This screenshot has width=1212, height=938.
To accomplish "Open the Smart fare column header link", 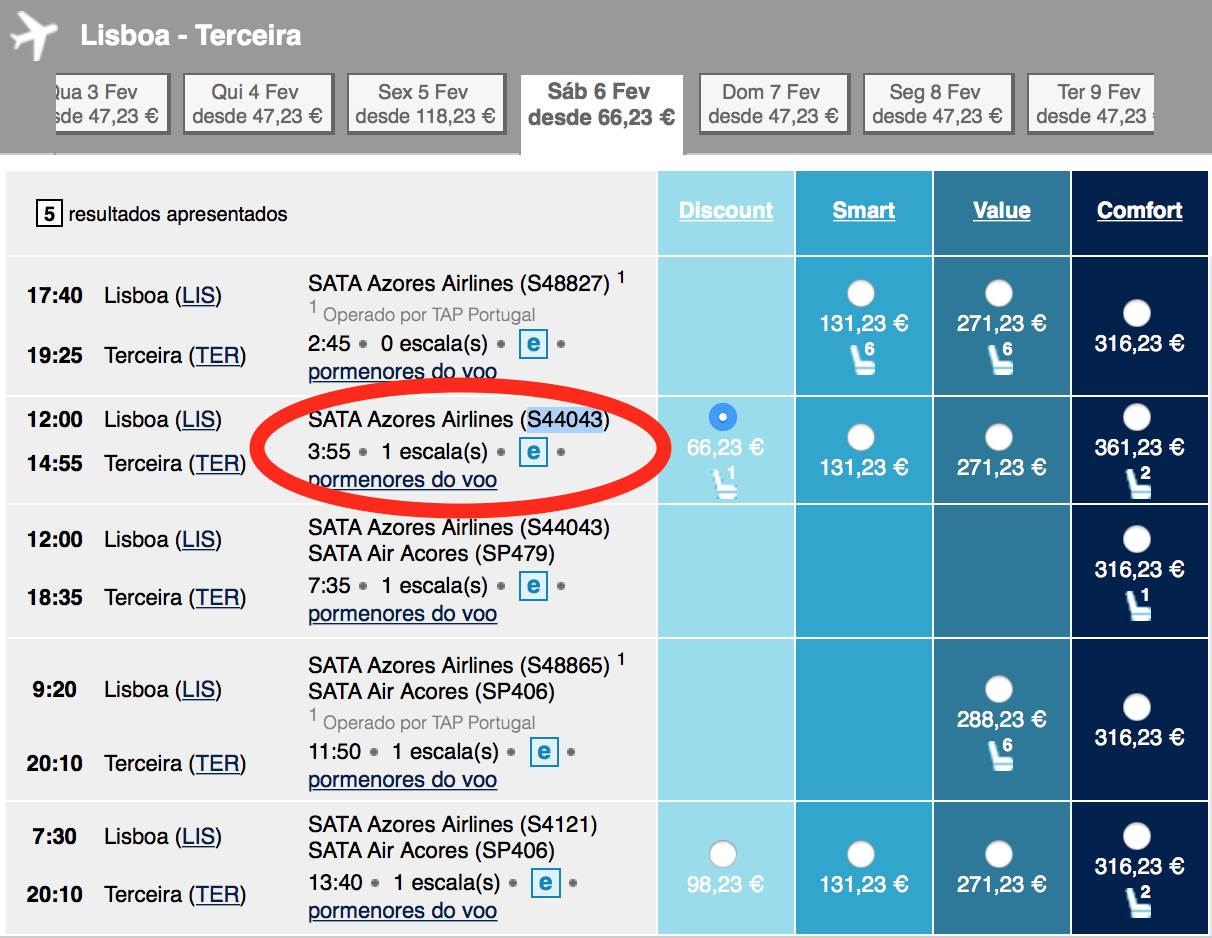I will click(x=864, y=210).
